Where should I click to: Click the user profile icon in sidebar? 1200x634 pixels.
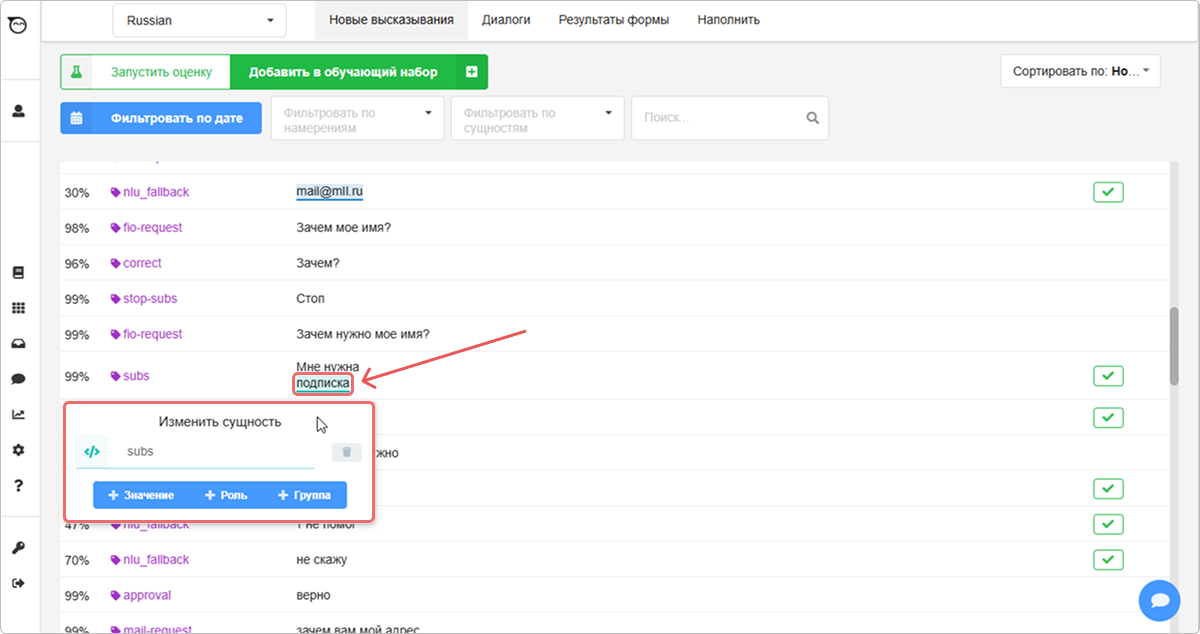coord(18,111)
